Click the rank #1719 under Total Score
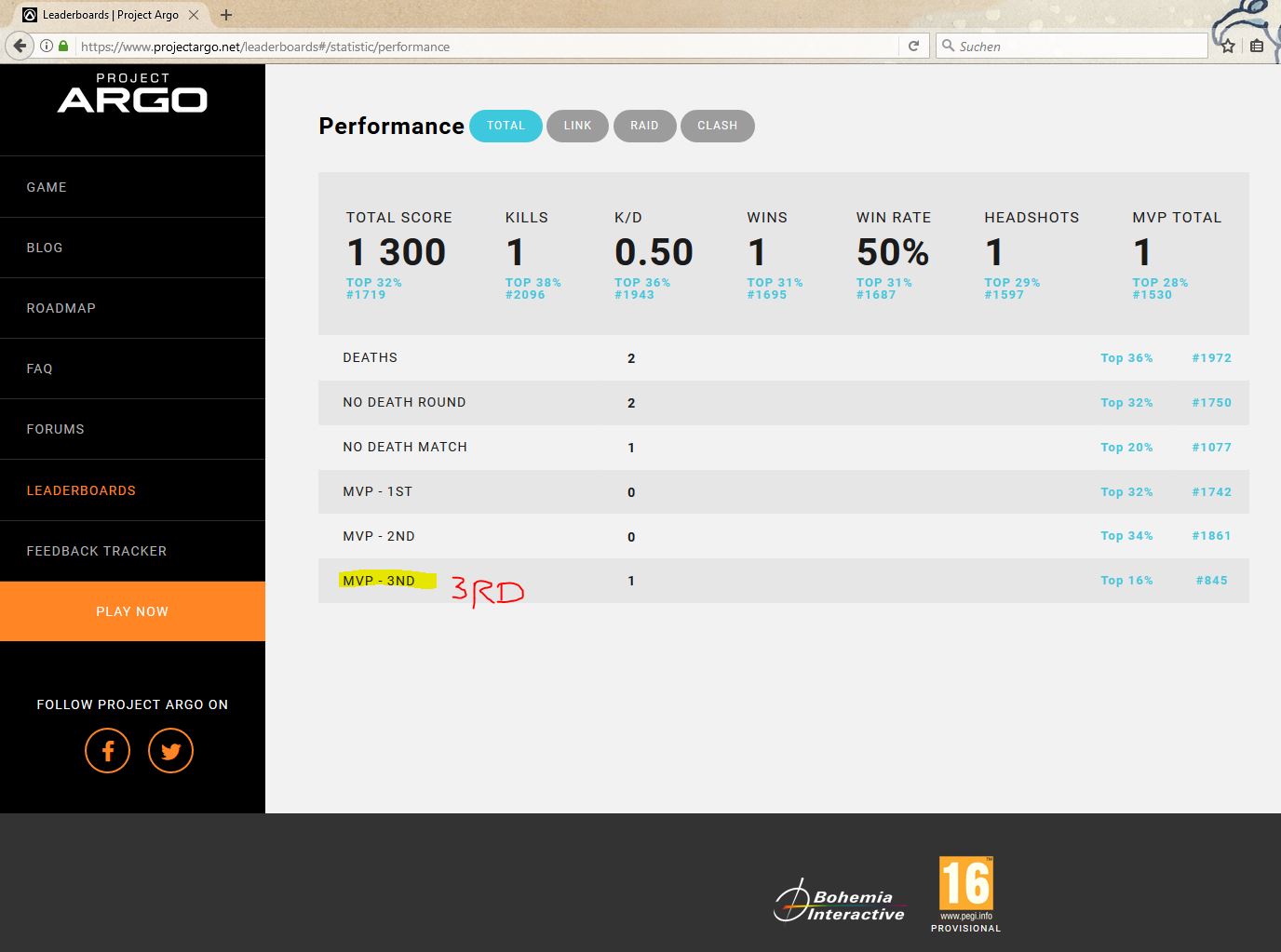This screenshot has width=1281, height=952. point(366,295)
